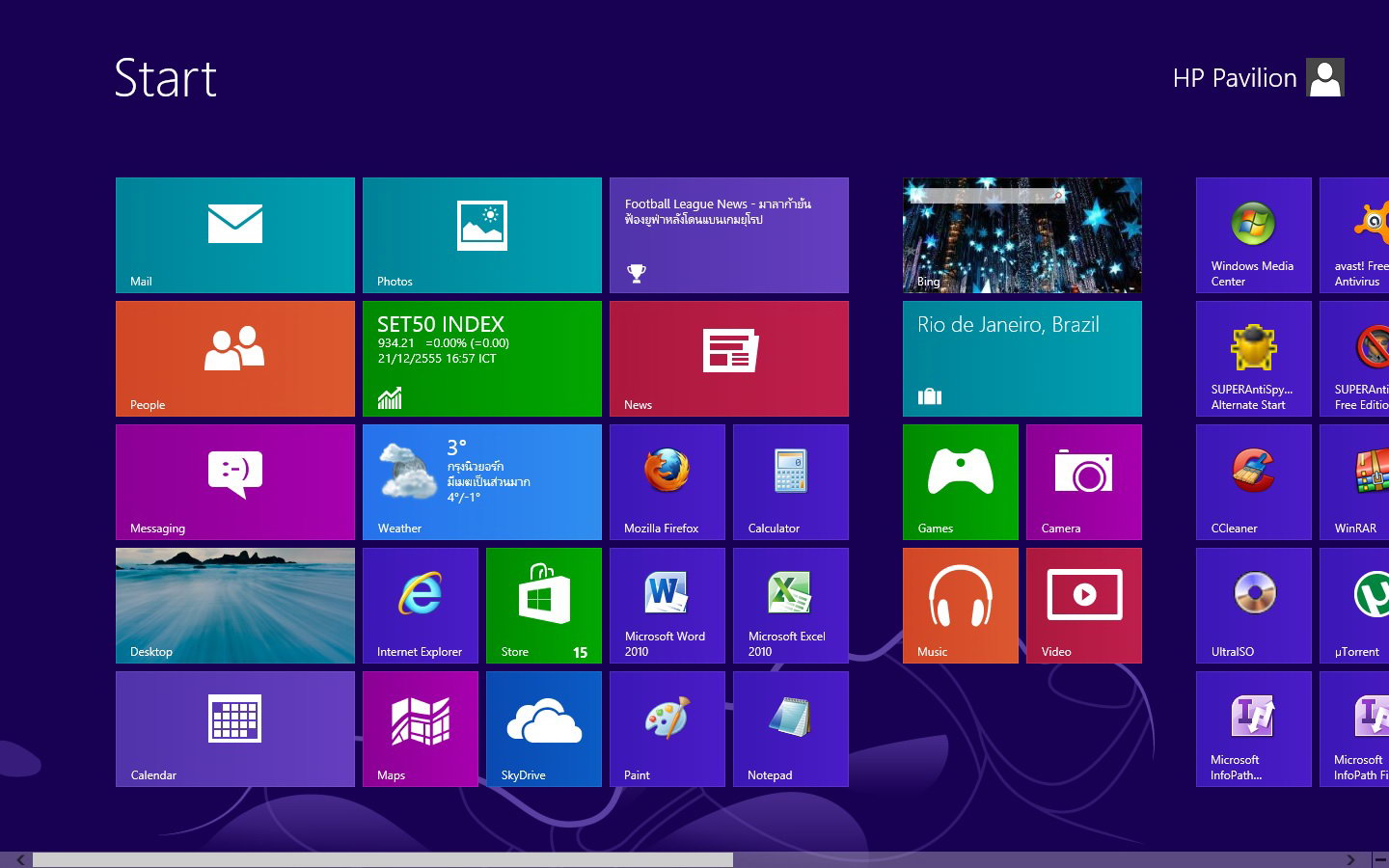Image resolution: width=1389 pixels, height=868 pixels.
Task: Open SUPERAntiSpyware Alternate Start tile
Action: coord(1254,359)
